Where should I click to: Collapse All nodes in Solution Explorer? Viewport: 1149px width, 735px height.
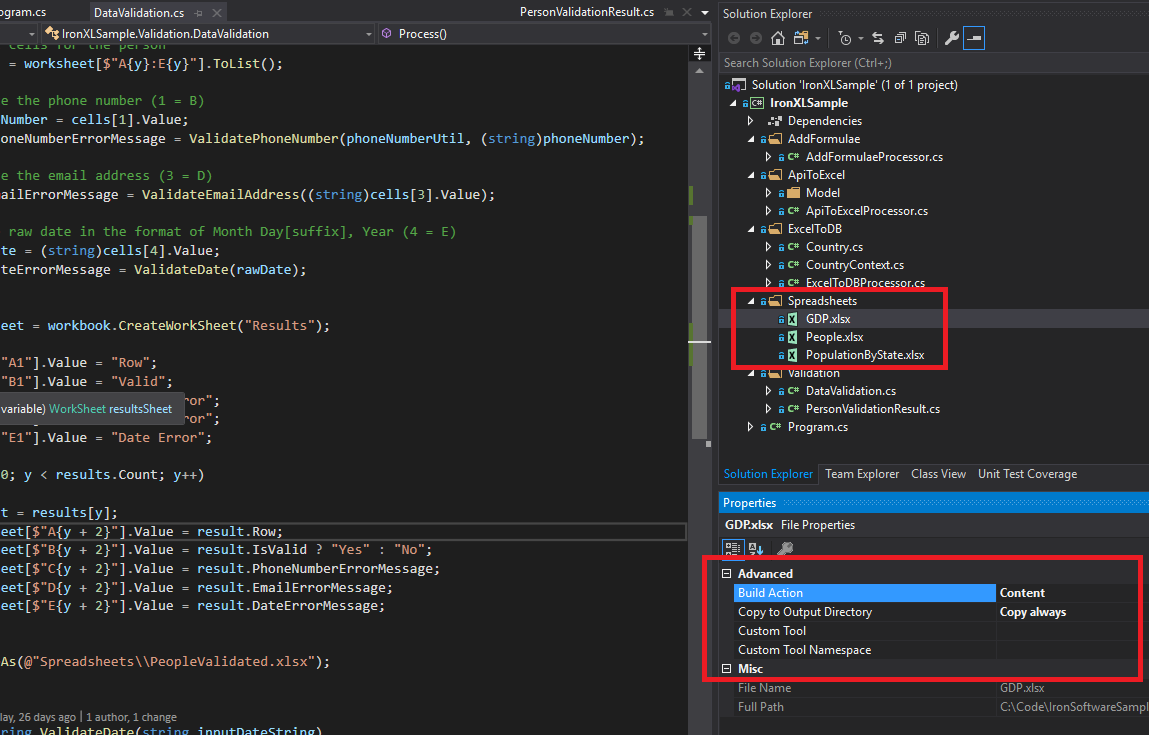pos(901,38)
